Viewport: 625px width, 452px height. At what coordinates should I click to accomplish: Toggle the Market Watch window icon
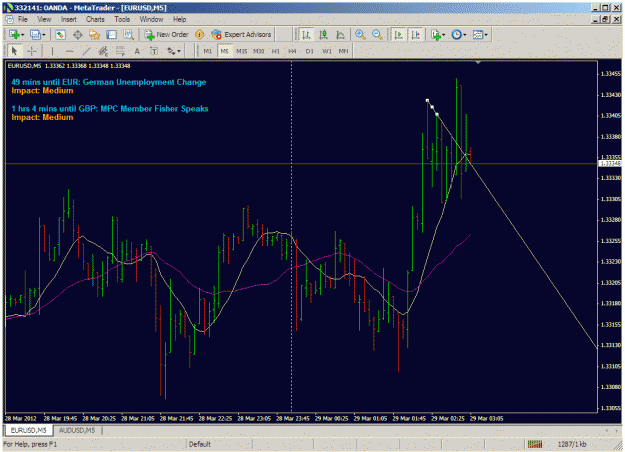[x=60, y=35]
